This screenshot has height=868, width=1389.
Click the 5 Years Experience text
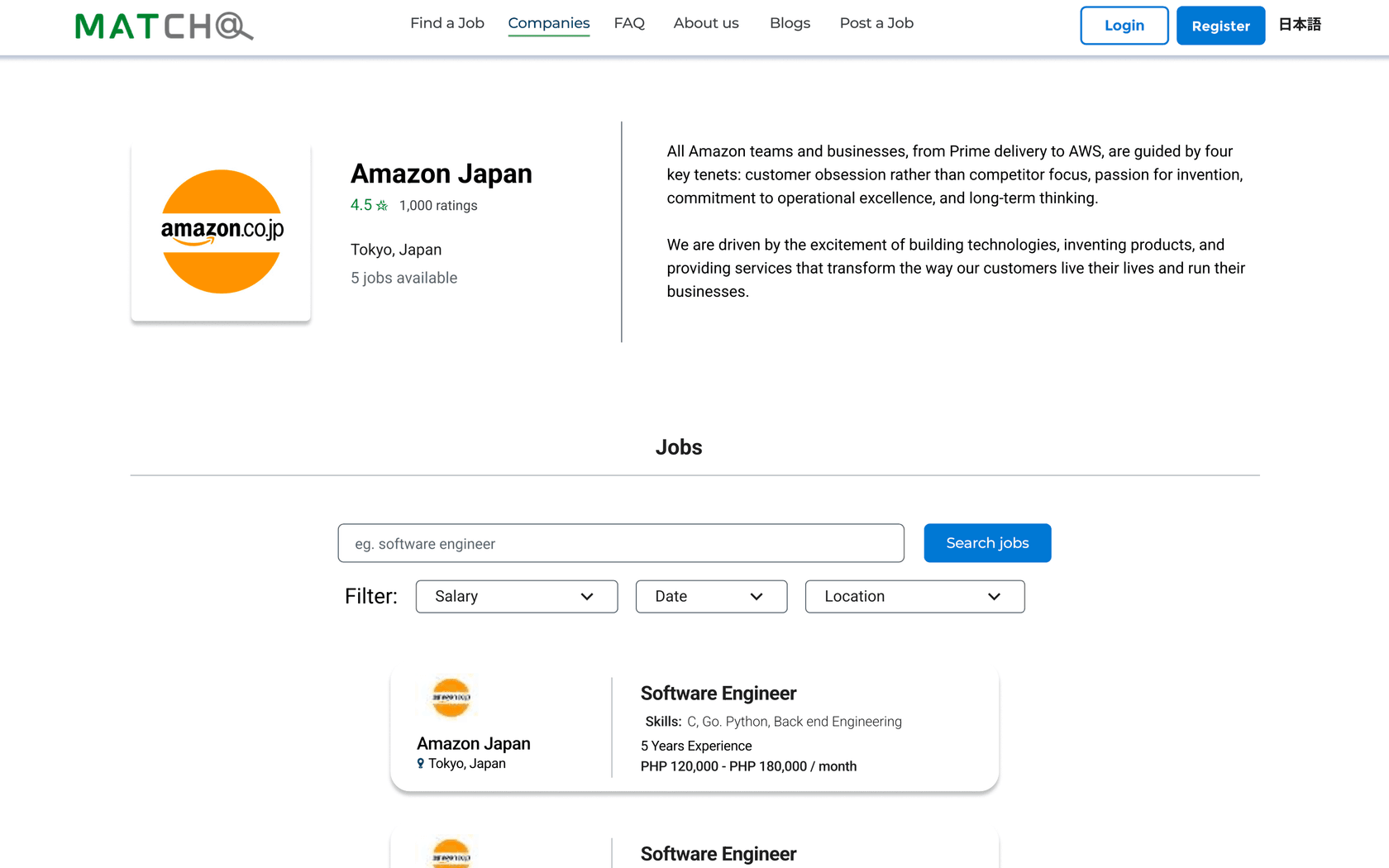696,746
